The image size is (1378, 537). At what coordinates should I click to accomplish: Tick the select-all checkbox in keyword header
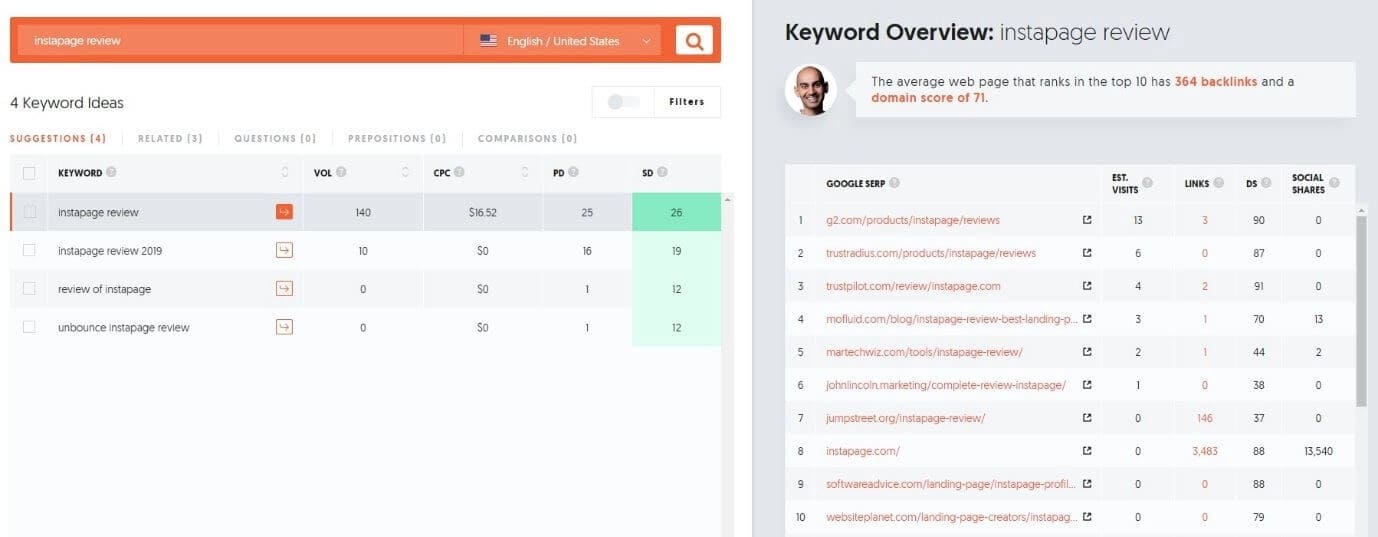(29, 173)
